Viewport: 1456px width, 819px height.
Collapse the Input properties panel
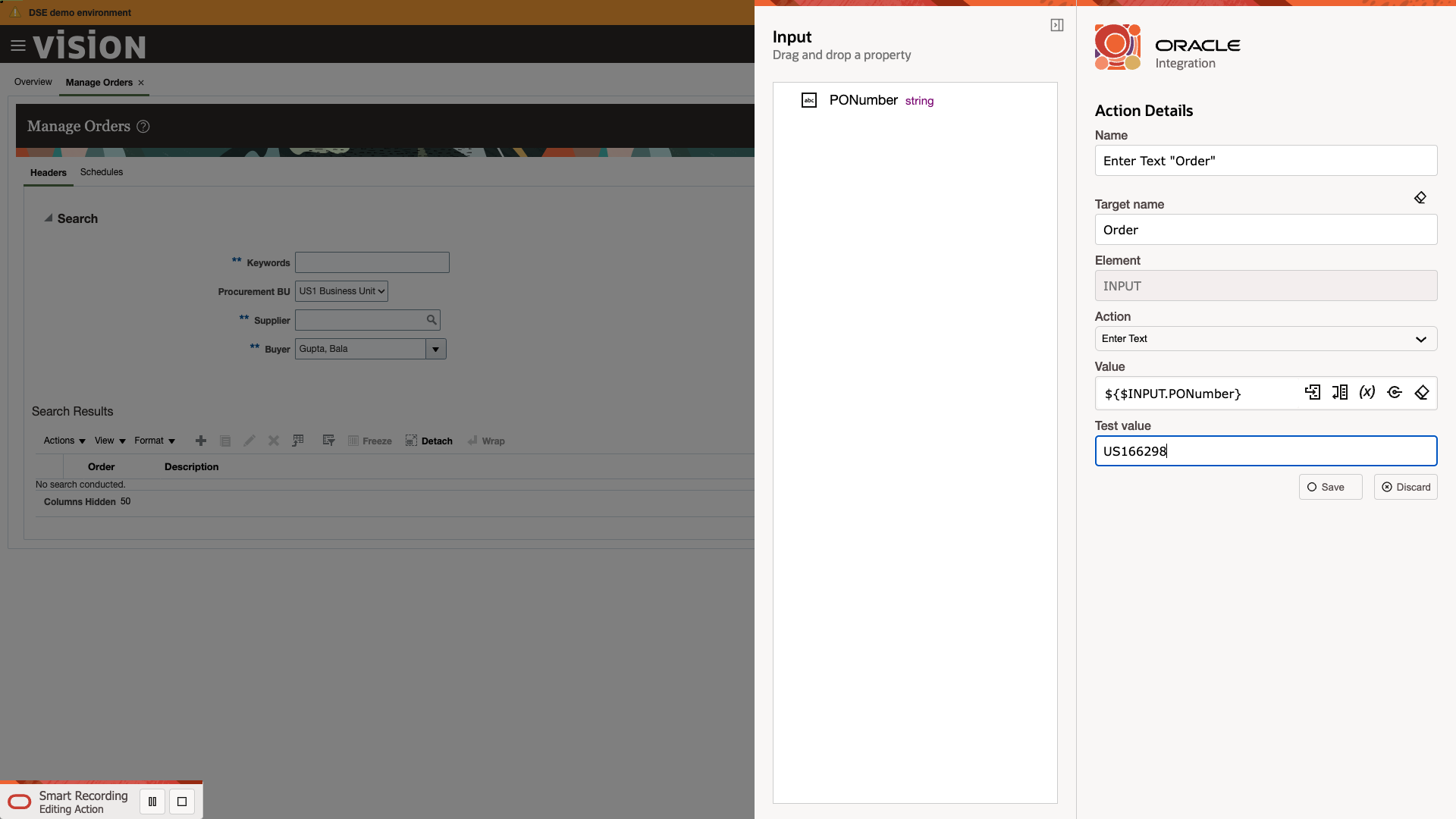(1057, 24)
